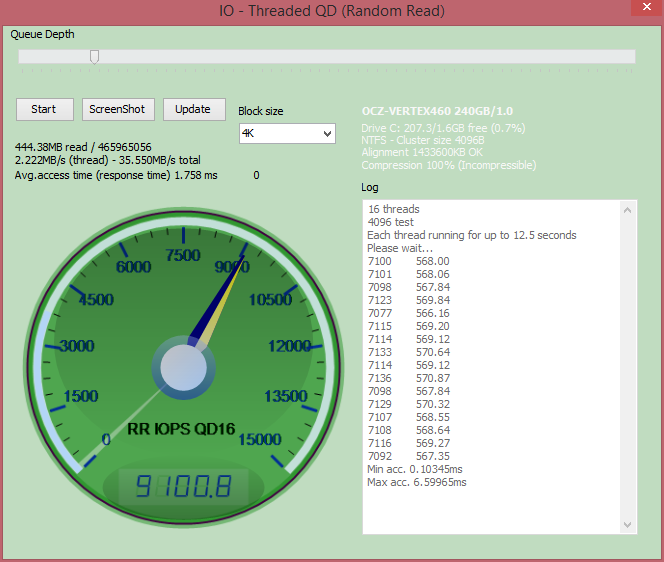Click 'NTFS - Cluster size 4096B' text

click(423, 140)
